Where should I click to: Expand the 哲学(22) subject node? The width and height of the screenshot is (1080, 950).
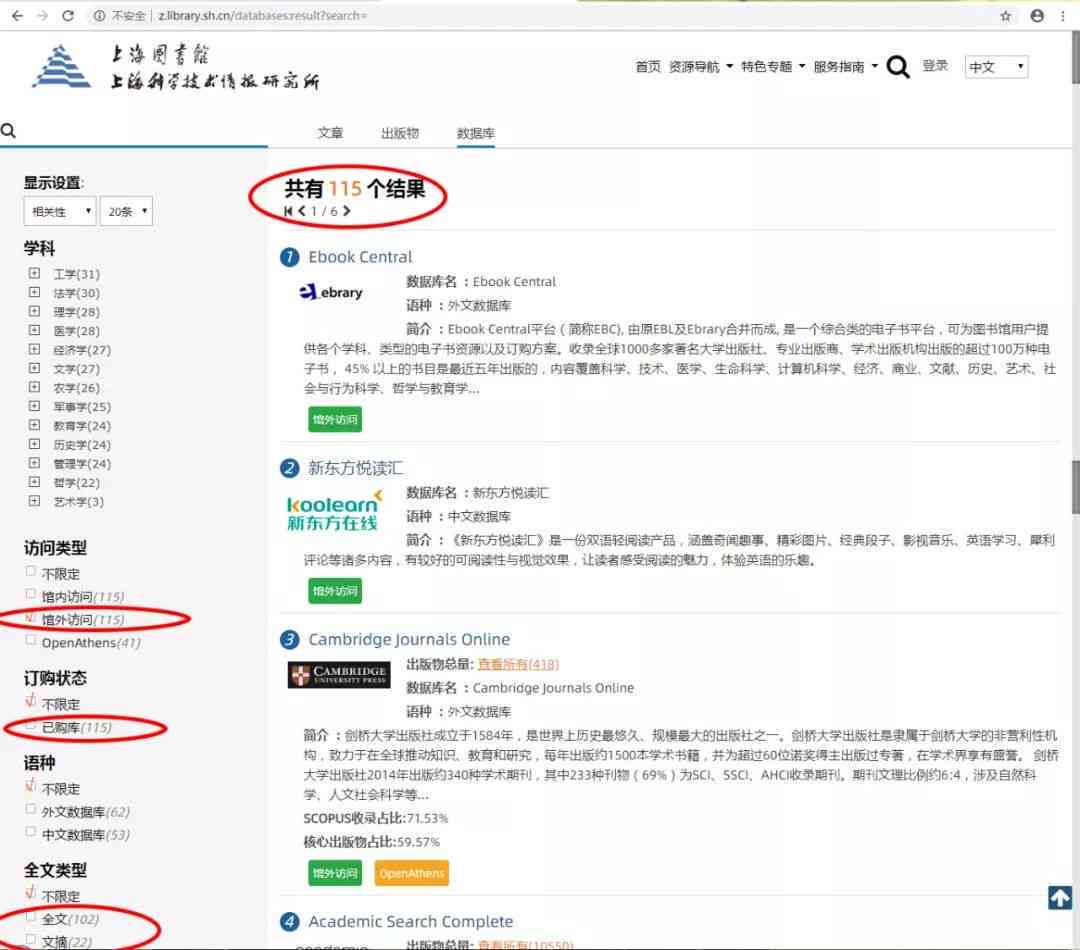coord(34,482)
